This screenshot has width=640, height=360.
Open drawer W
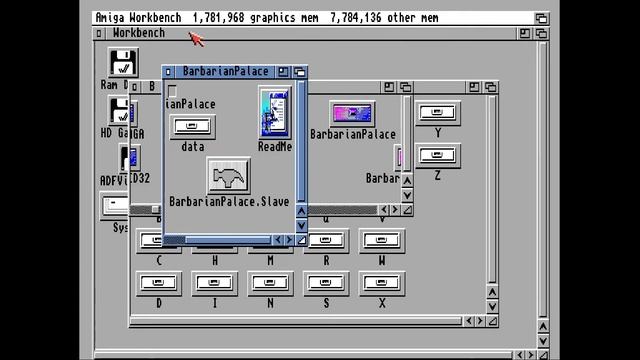point(382,241)
